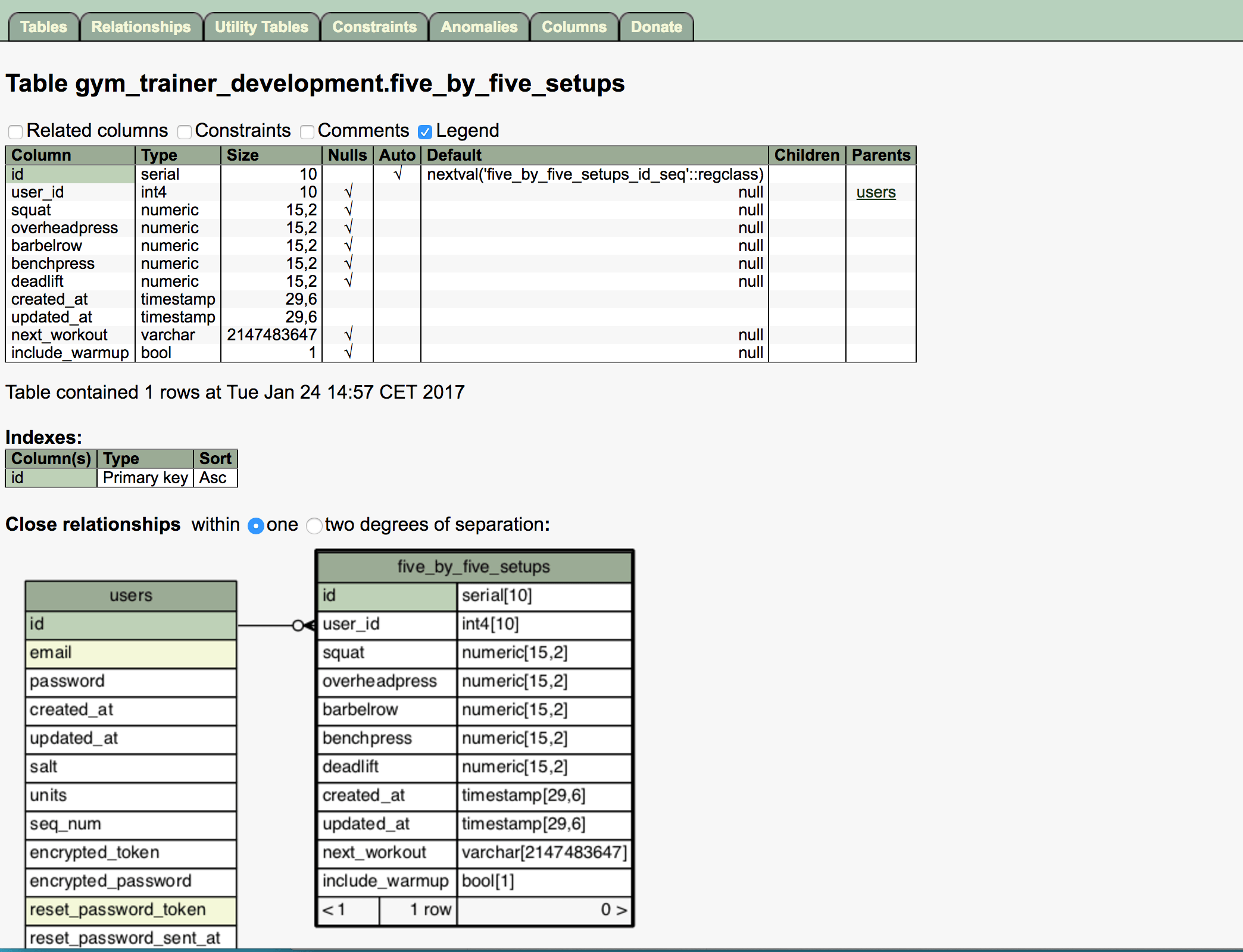The height and width of the screenshot is (952, 1243).
Task: Open the Donate tab
Action: point(657,27)
